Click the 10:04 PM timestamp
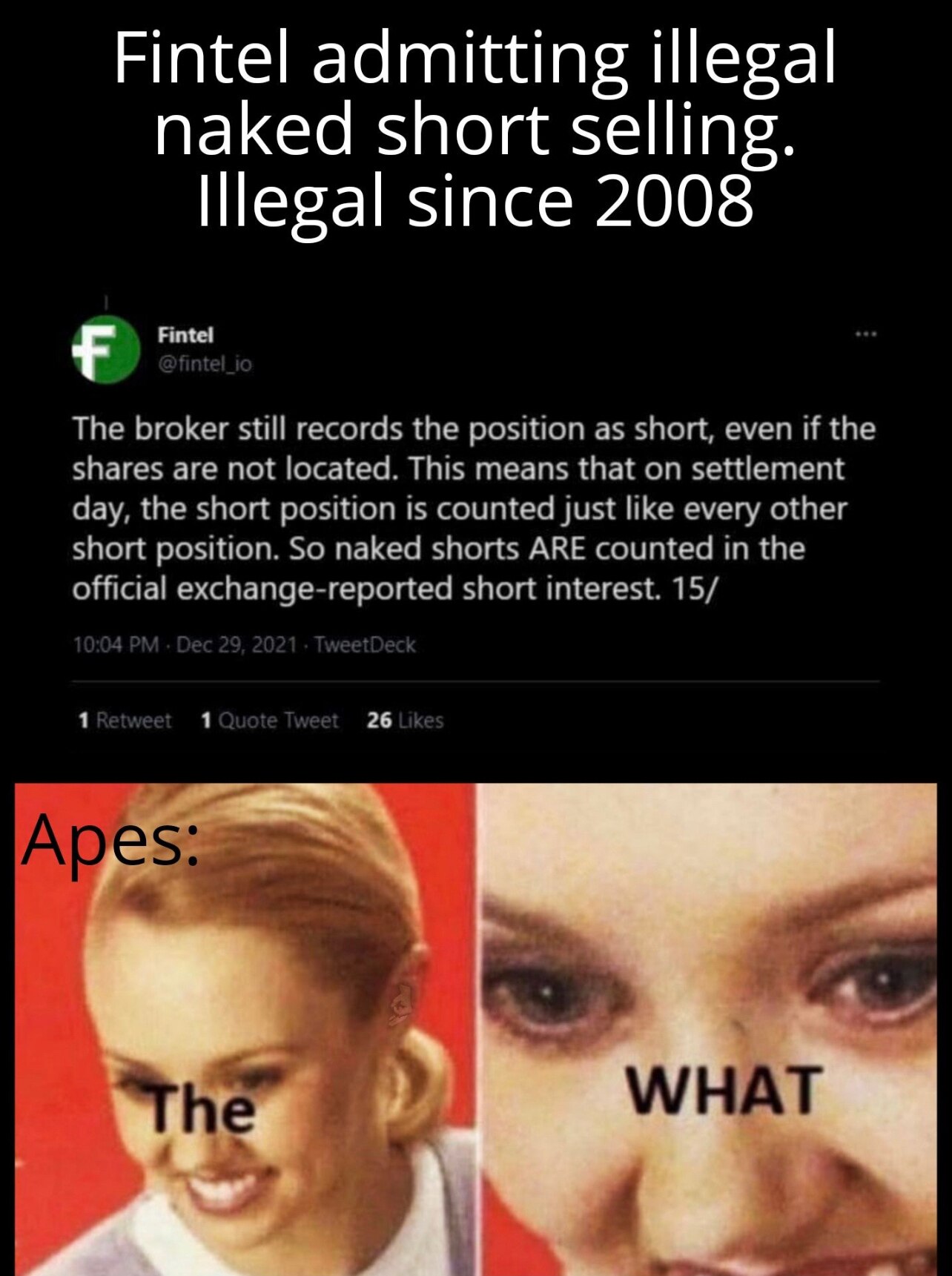The image size is (952, 1276). (116, 644)
